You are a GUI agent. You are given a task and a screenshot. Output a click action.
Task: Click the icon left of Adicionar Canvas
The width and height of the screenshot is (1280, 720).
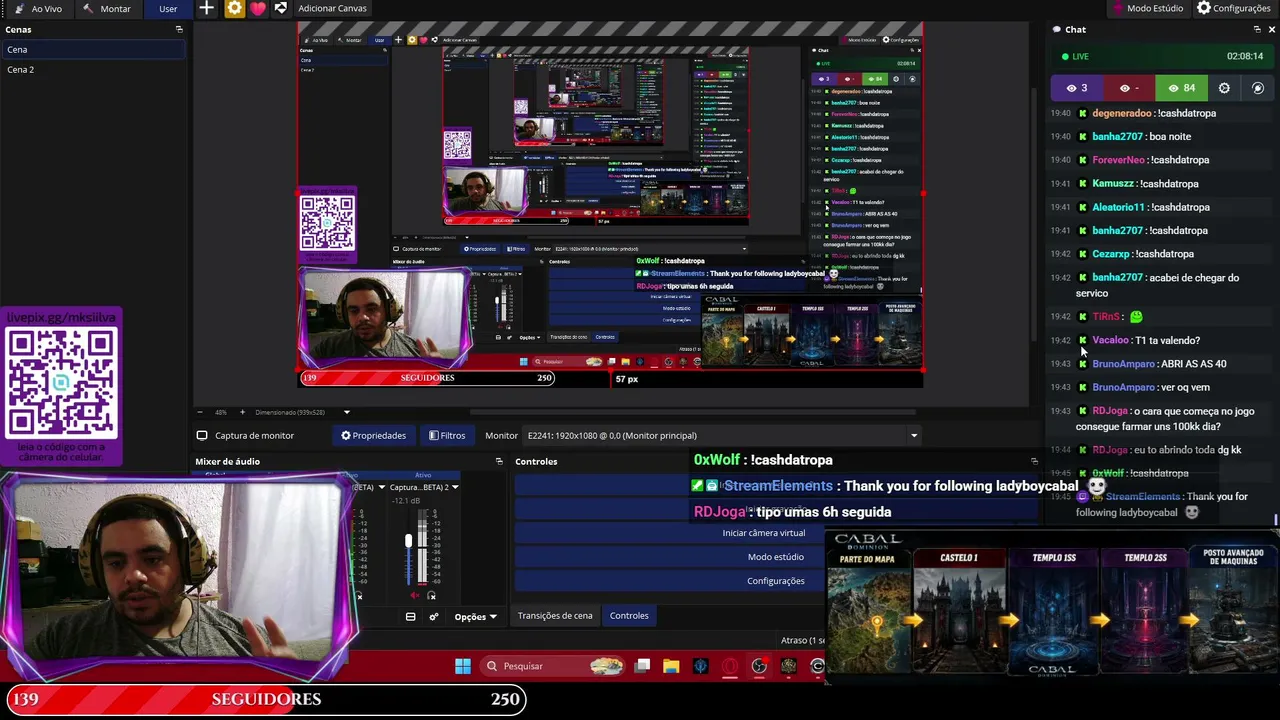[281, 8]
